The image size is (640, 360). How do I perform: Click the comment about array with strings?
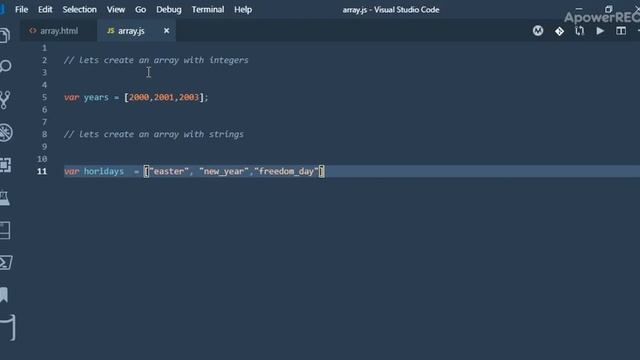coord(154,134)
